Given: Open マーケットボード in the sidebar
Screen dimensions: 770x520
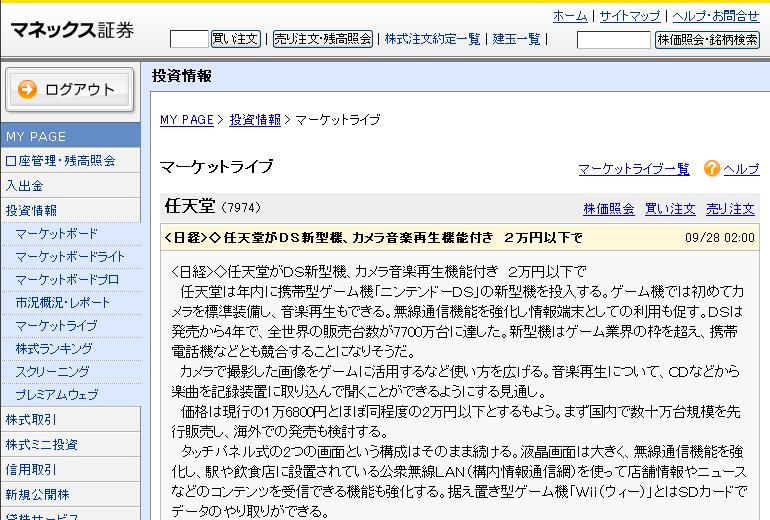Looking at the screenshot, I should click(57, 233).
